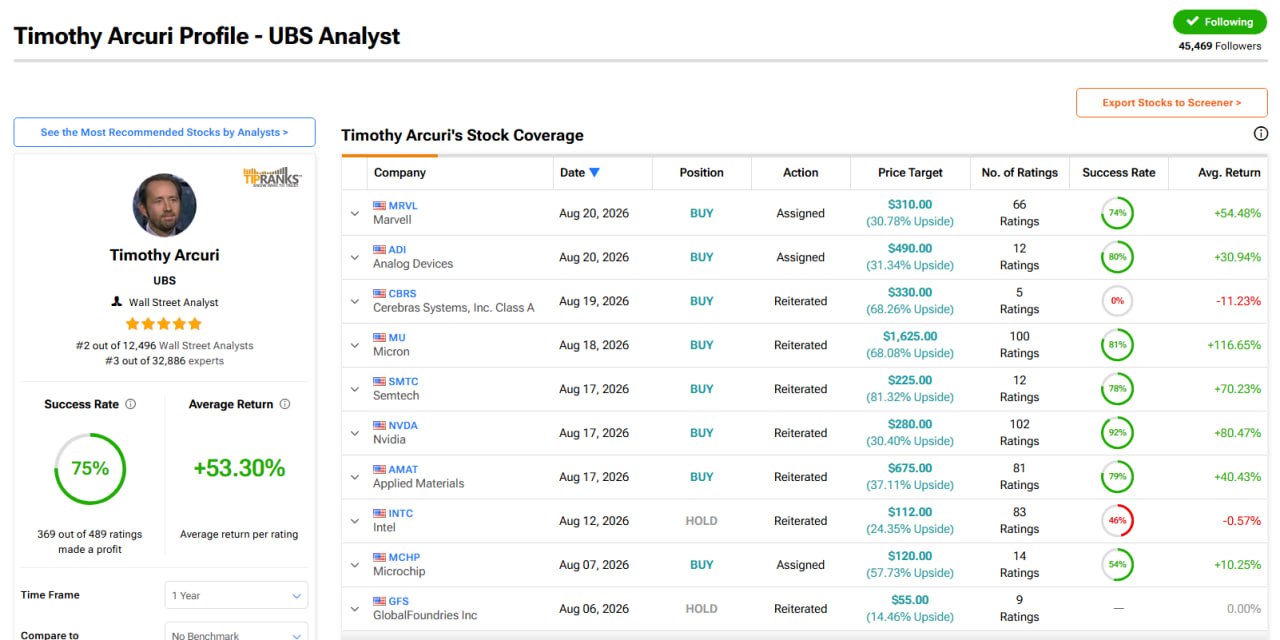Open the MRVL ticker link
The height and width of the screenshot is (640, 1280).
pyautogui.click(x=403, y=206)
